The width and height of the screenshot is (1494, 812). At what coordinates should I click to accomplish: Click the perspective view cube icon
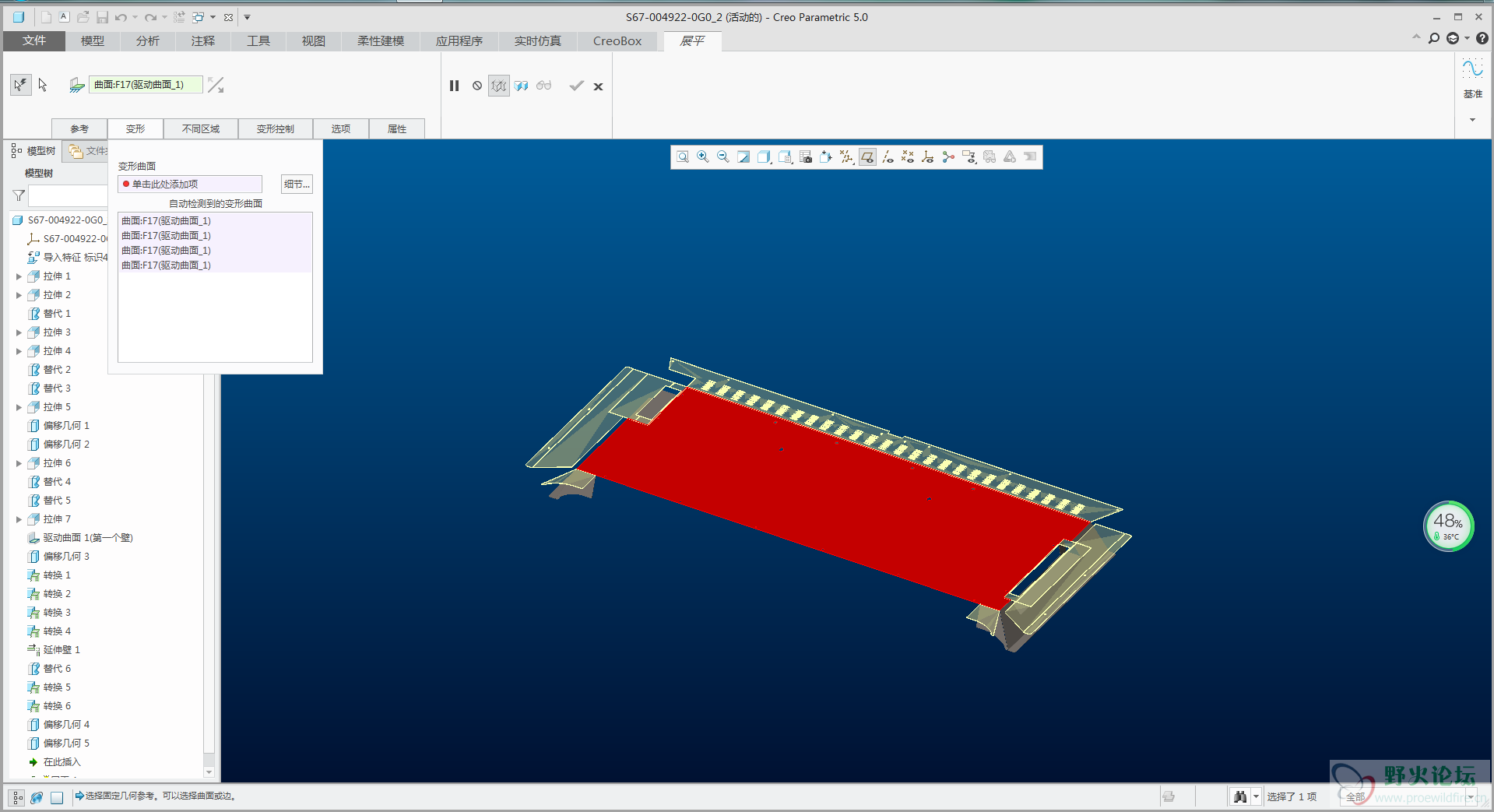[x=826, y=157]
